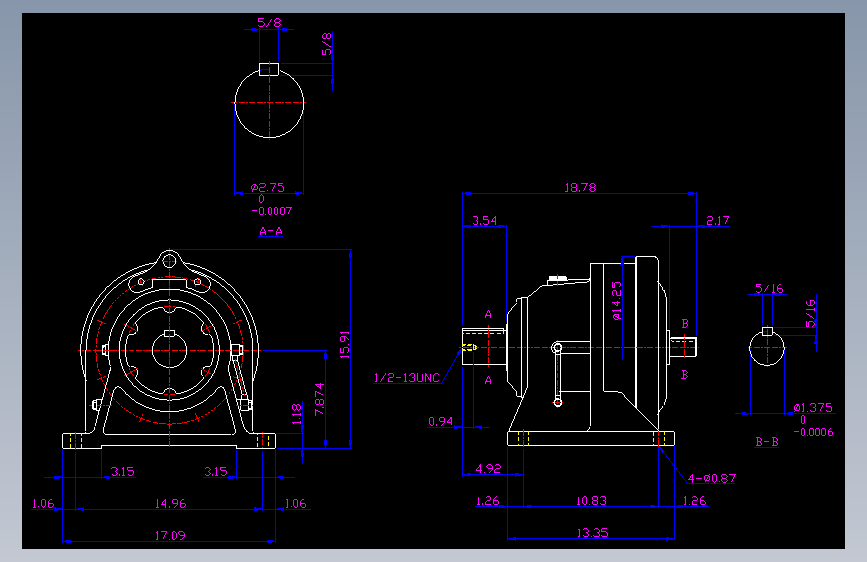Click the 4.92 dimension label

click(488, 469)
